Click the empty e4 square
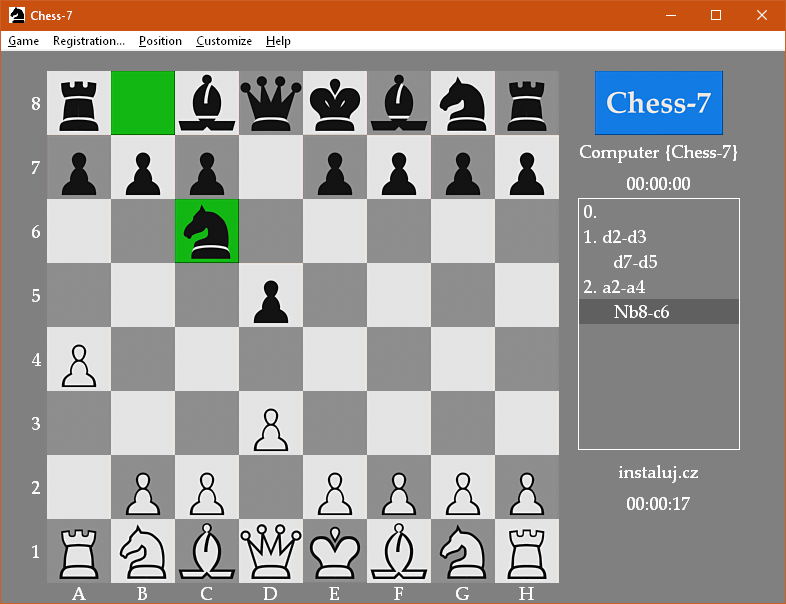786x604 pixels. coord(335,359)
